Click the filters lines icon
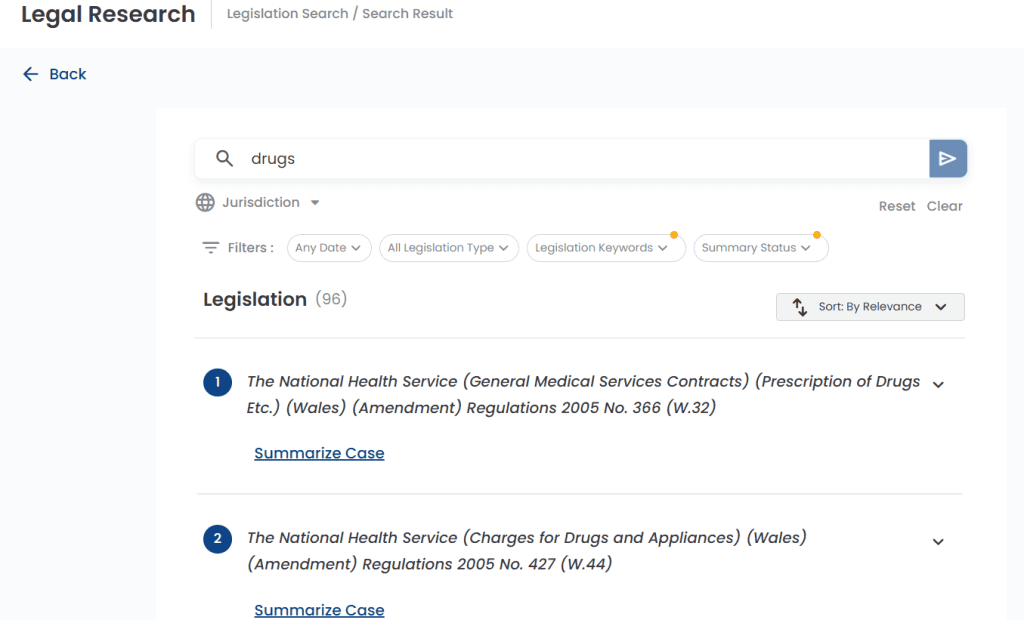This screenshot has width=1024, height=620. [210, 248]
